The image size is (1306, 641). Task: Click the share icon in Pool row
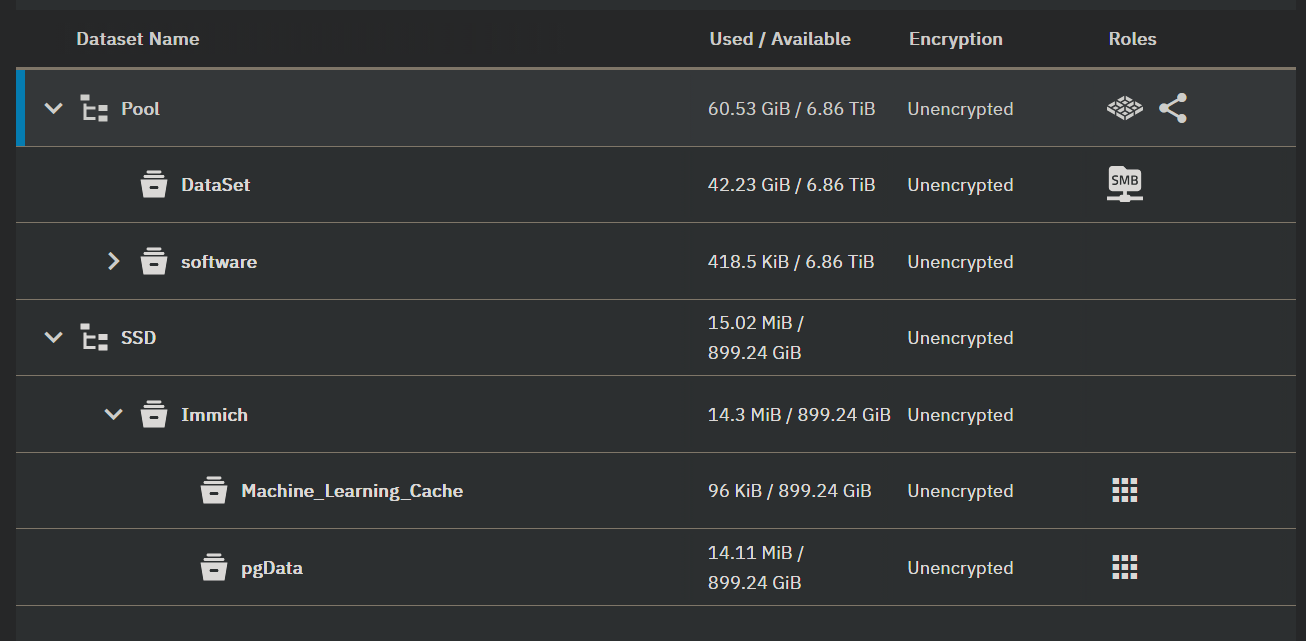(1173, 108)
